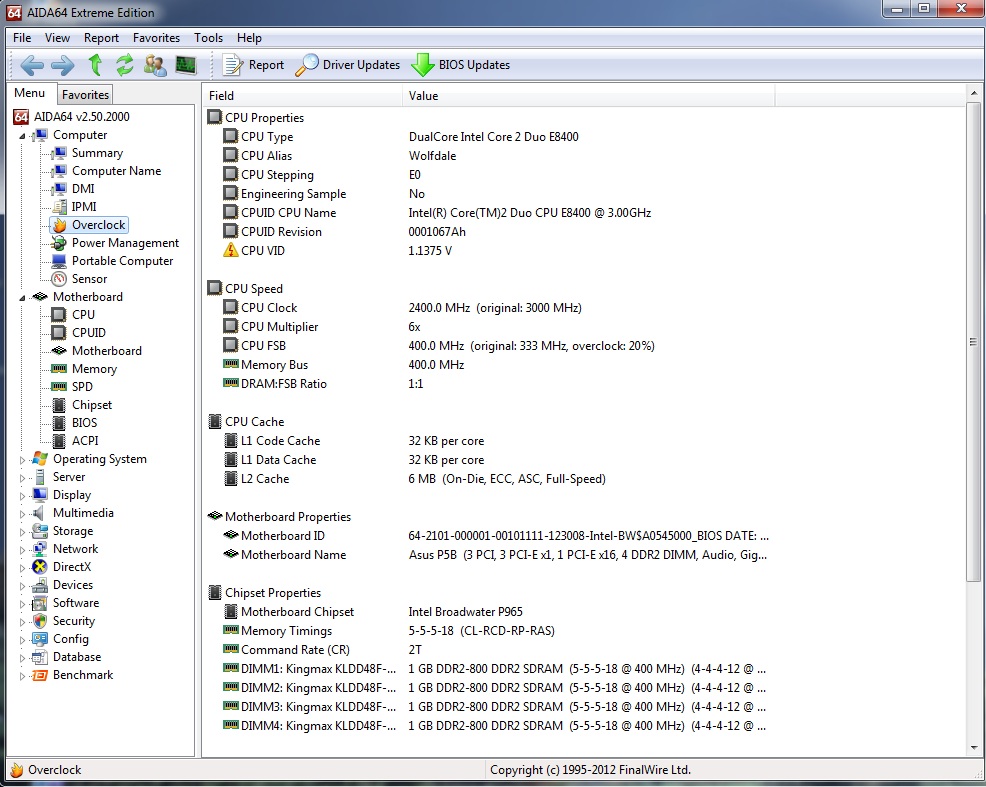Click the ACPI chip icon in tree

59,441
